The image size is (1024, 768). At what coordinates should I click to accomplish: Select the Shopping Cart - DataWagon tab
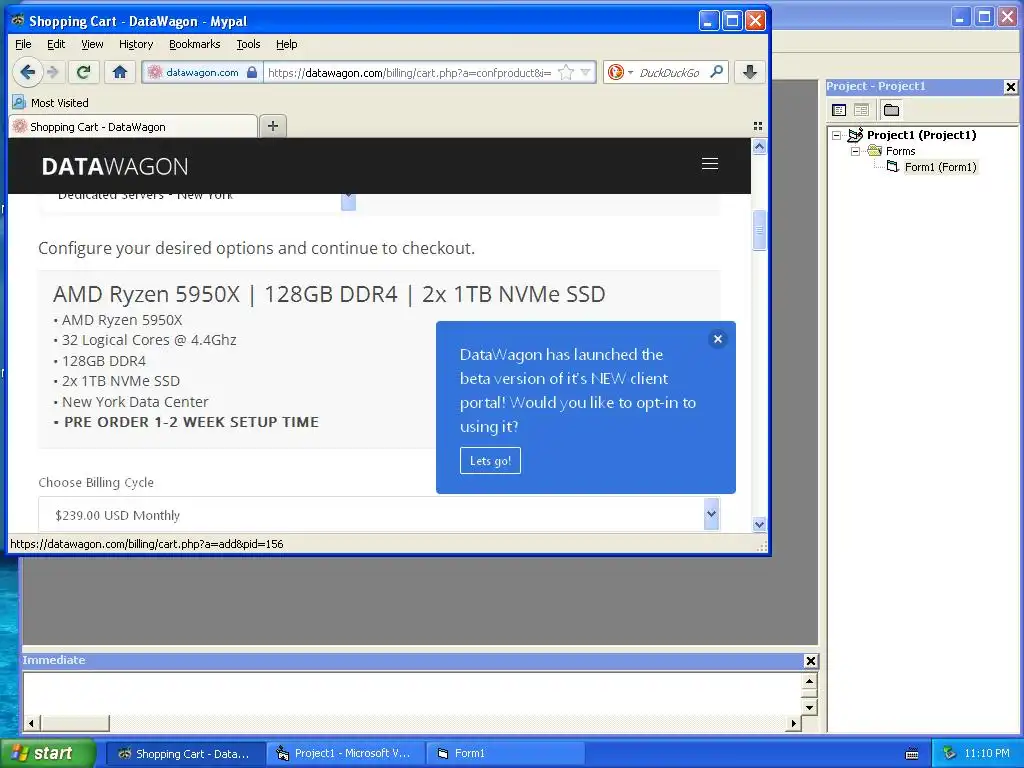133,127
